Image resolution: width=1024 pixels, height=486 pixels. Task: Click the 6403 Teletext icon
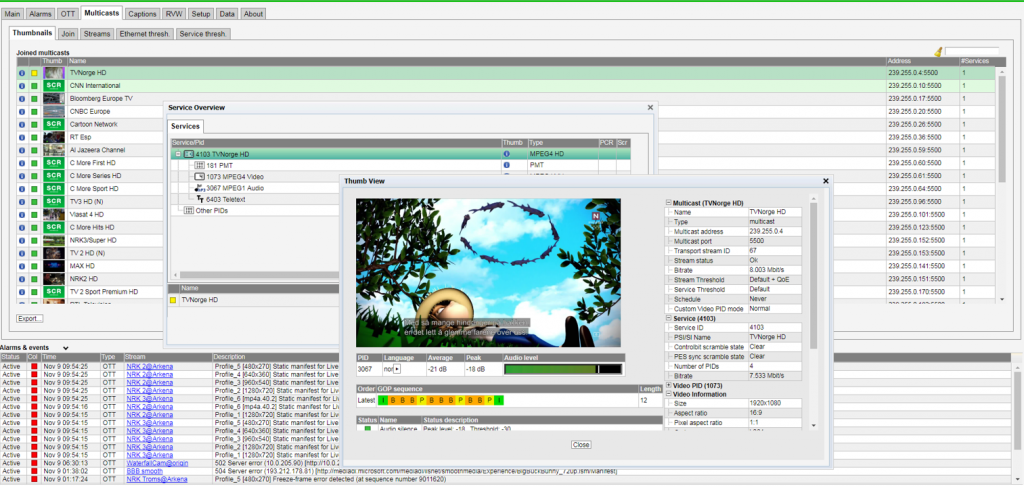[199, 199]
